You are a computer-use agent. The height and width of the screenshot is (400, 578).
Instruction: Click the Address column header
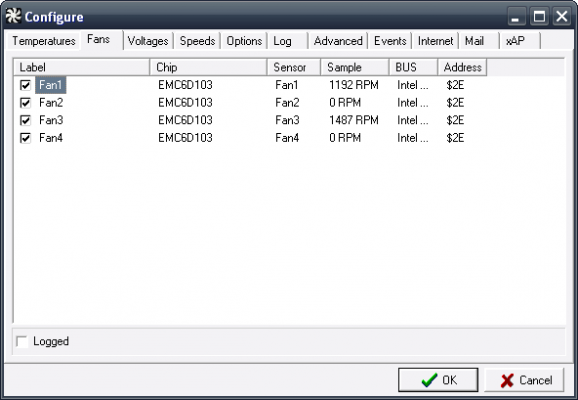(x=462, y=67)
